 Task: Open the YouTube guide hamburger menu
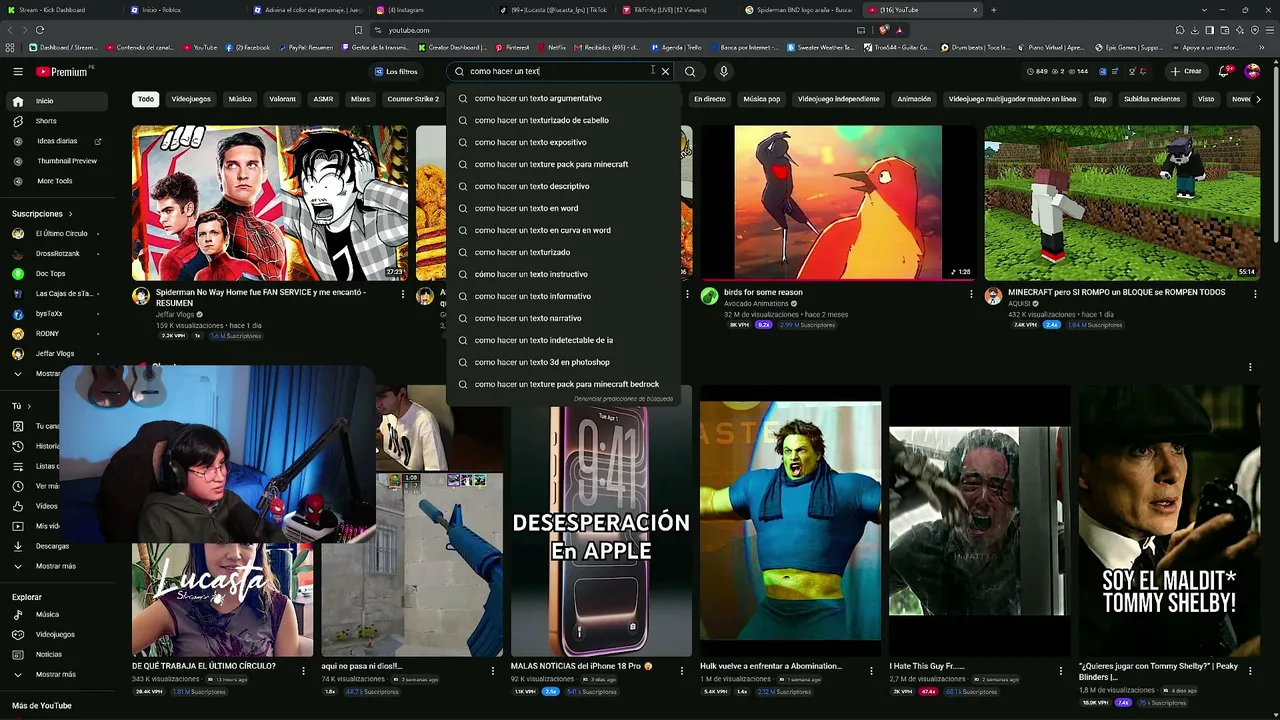click(x=18, y=72)
